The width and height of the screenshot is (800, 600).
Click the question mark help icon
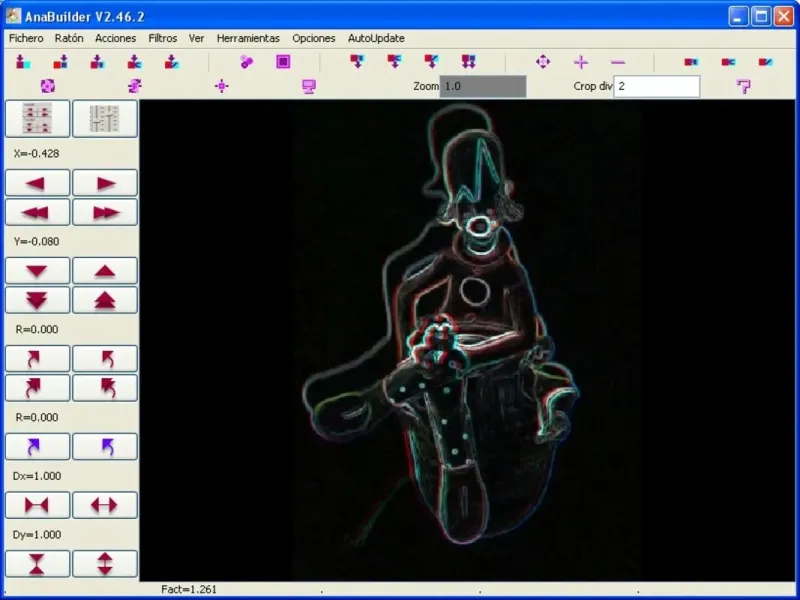[743, 87]
